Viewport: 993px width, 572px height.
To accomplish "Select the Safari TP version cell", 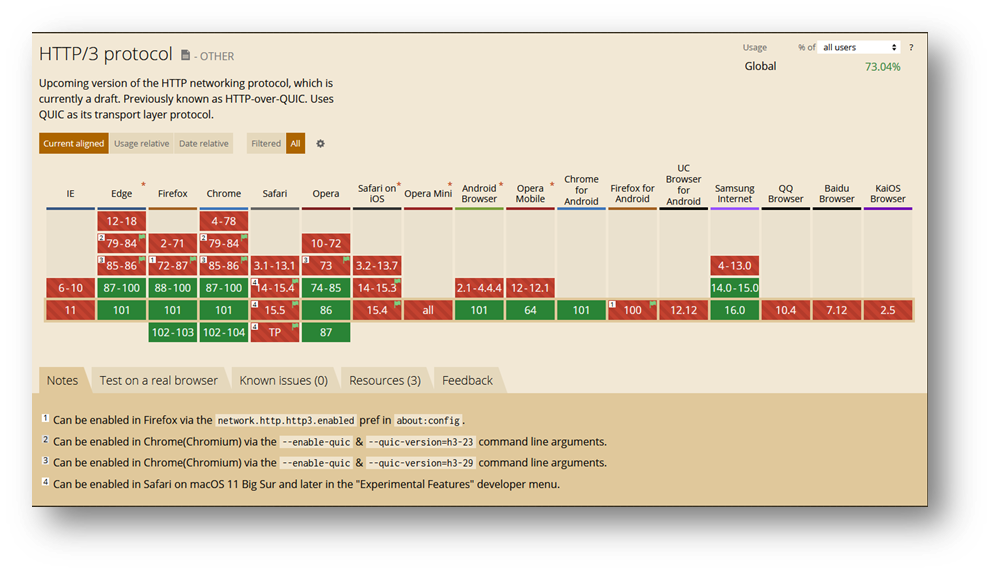I will (x=274, y=333).
